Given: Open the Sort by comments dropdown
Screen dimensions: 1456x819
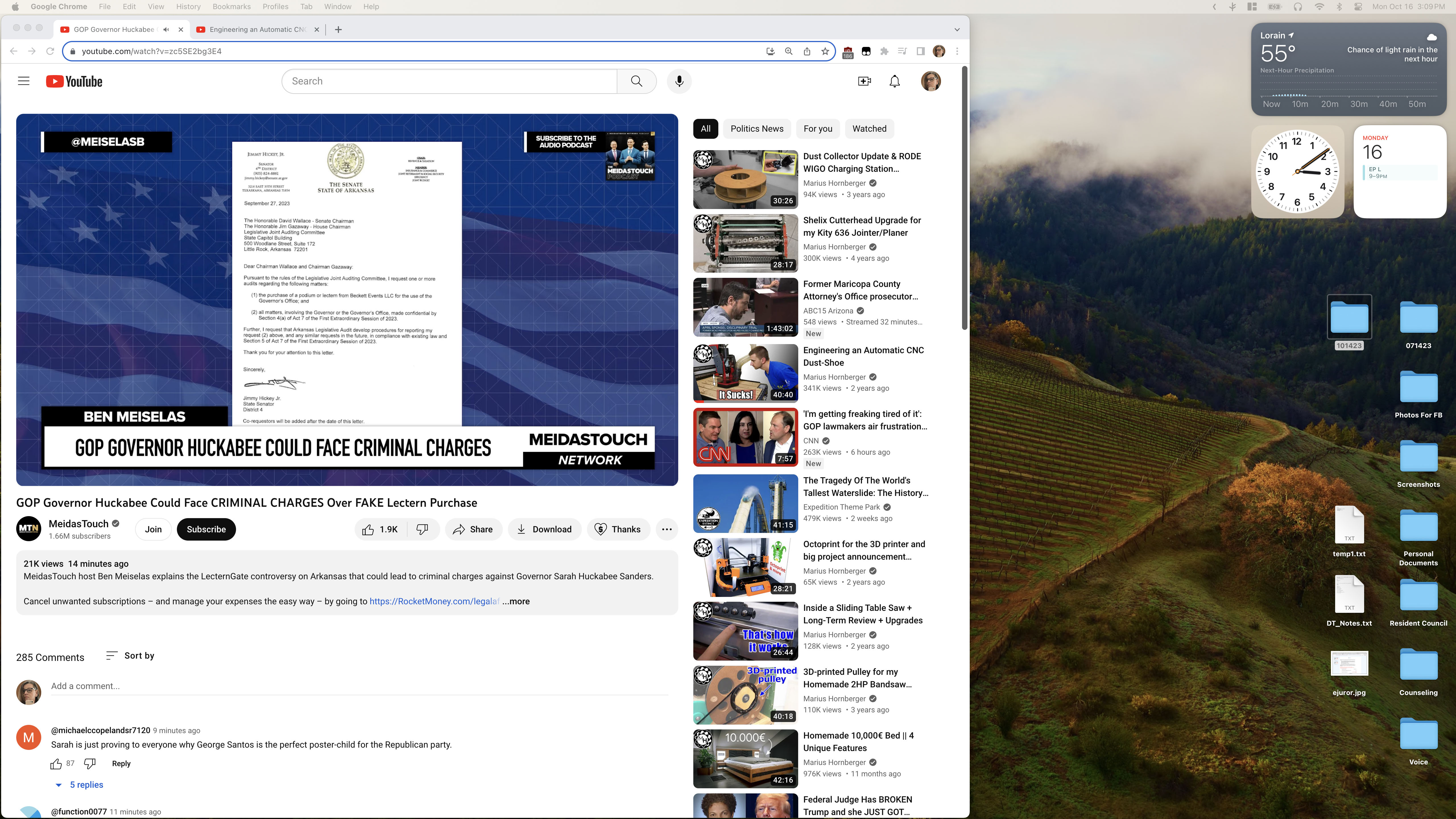Looking at the screenshot, I should 130,656.
